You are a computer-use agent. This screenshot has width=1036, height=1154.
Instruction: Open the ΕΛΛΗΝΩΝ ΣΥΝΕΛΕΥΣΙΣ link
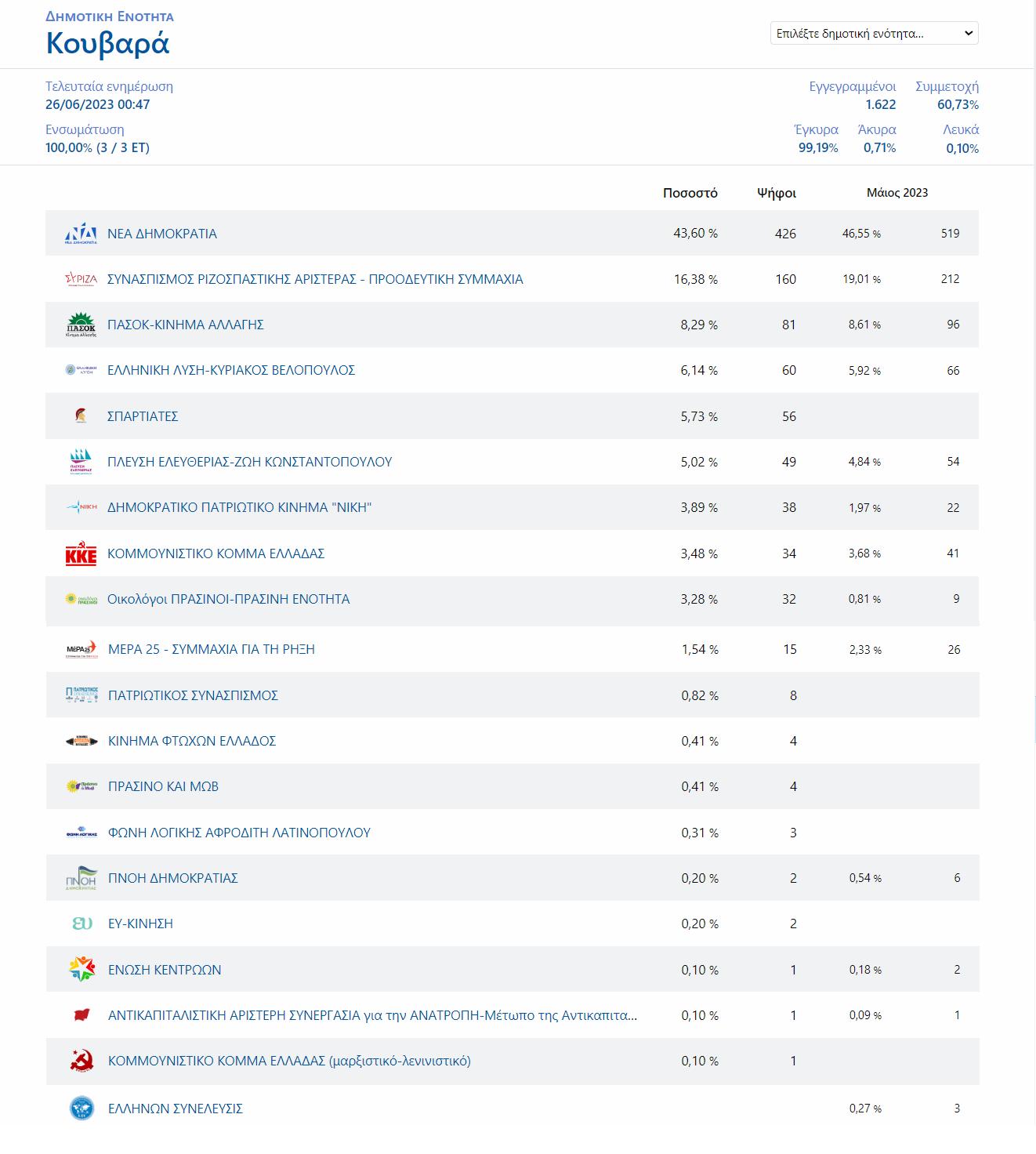pyautogui.click(x=176, y=1109)
